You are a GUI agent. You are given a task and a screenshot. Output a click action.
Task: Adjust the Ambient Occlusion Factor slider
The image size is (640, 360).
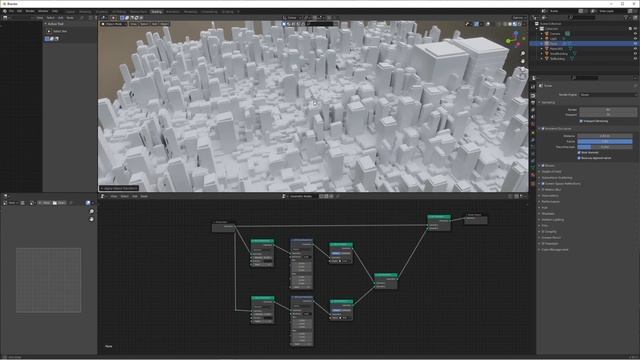[605, 141]
